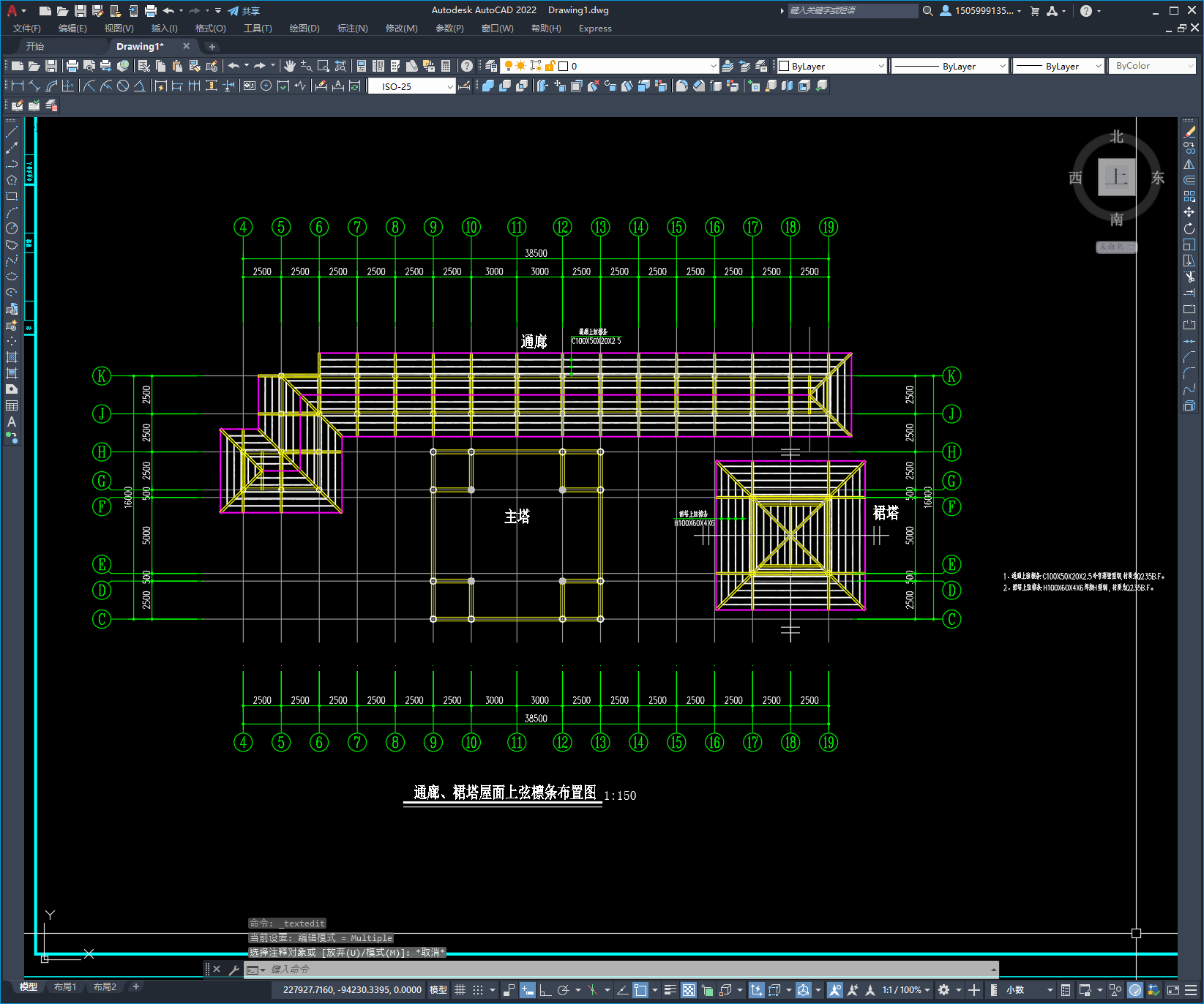
Task: Click the Arc Length dimension icon
Action: point(51,86)
